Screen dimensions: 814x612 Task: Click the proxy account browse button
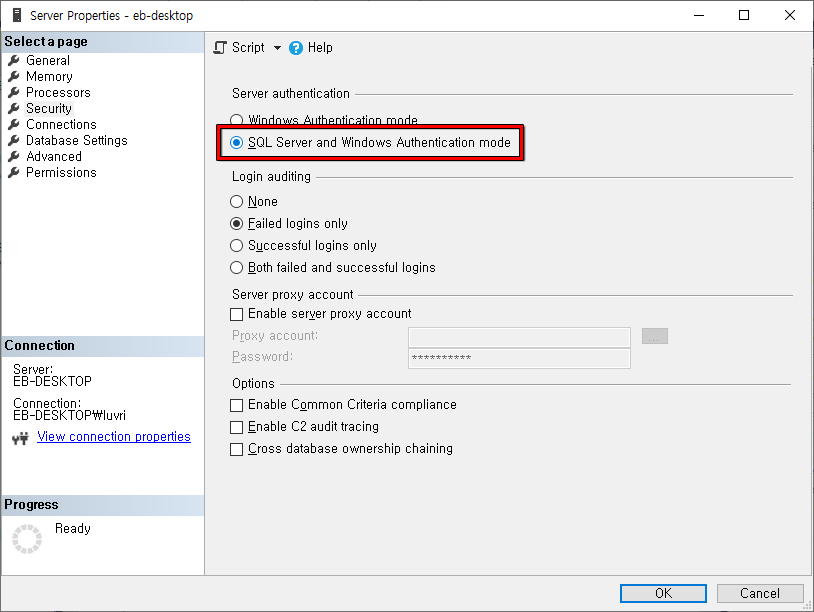(655, 336)
